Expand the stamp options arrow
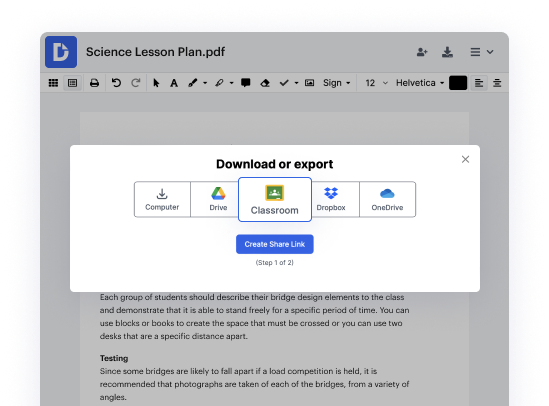Viewport: 549px width, 406px height. (x=297, y=83)
